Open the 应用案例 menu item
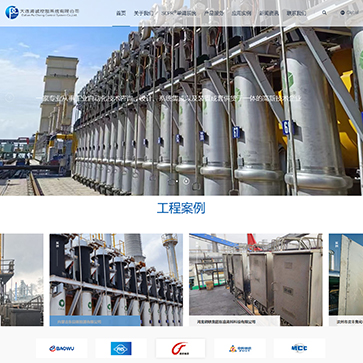Image resolution: width=363 pixels, height=363 pixels. (241, 13)
